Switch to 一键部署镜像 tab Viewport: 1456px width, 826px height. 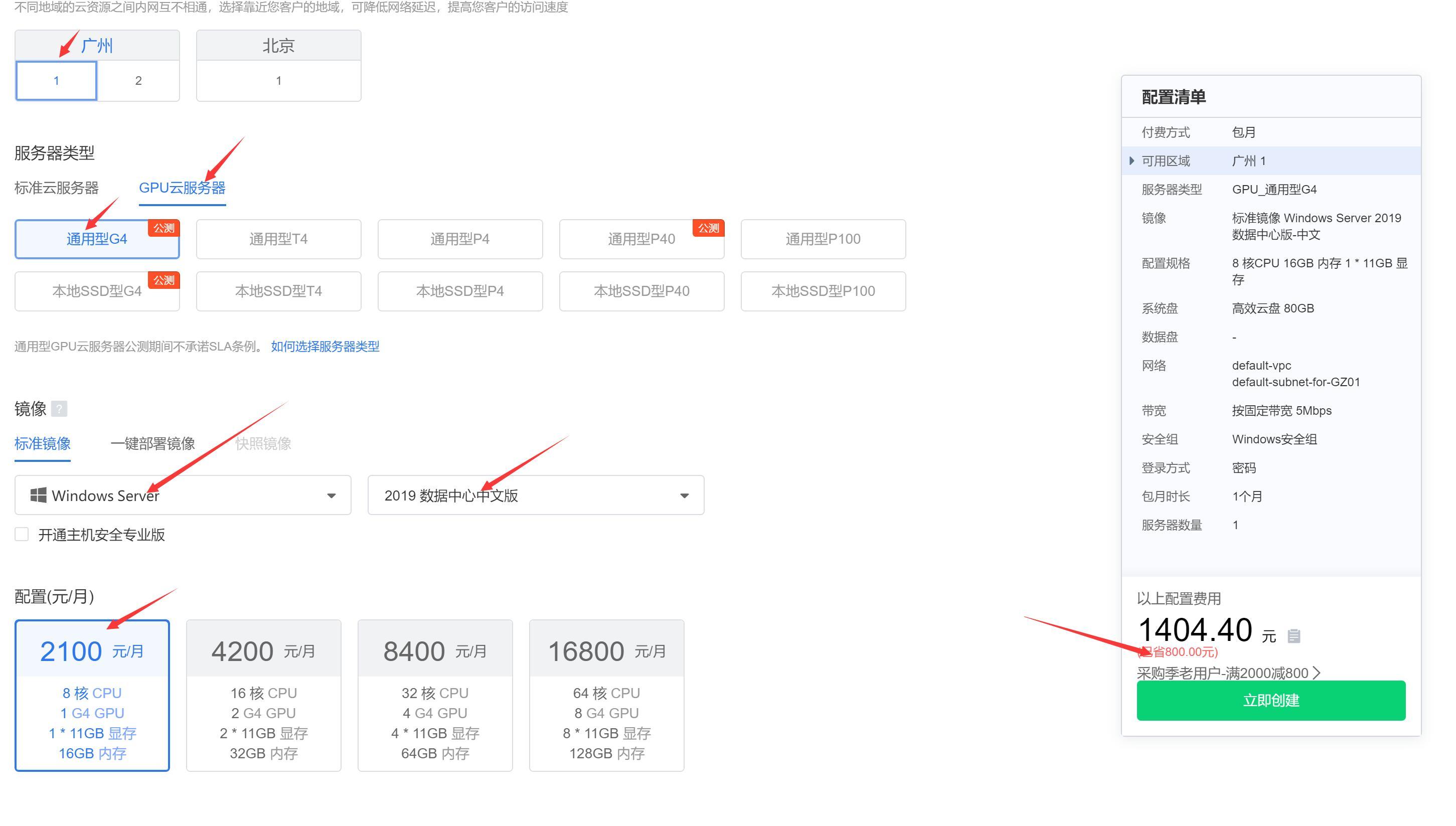coord(152,444)
